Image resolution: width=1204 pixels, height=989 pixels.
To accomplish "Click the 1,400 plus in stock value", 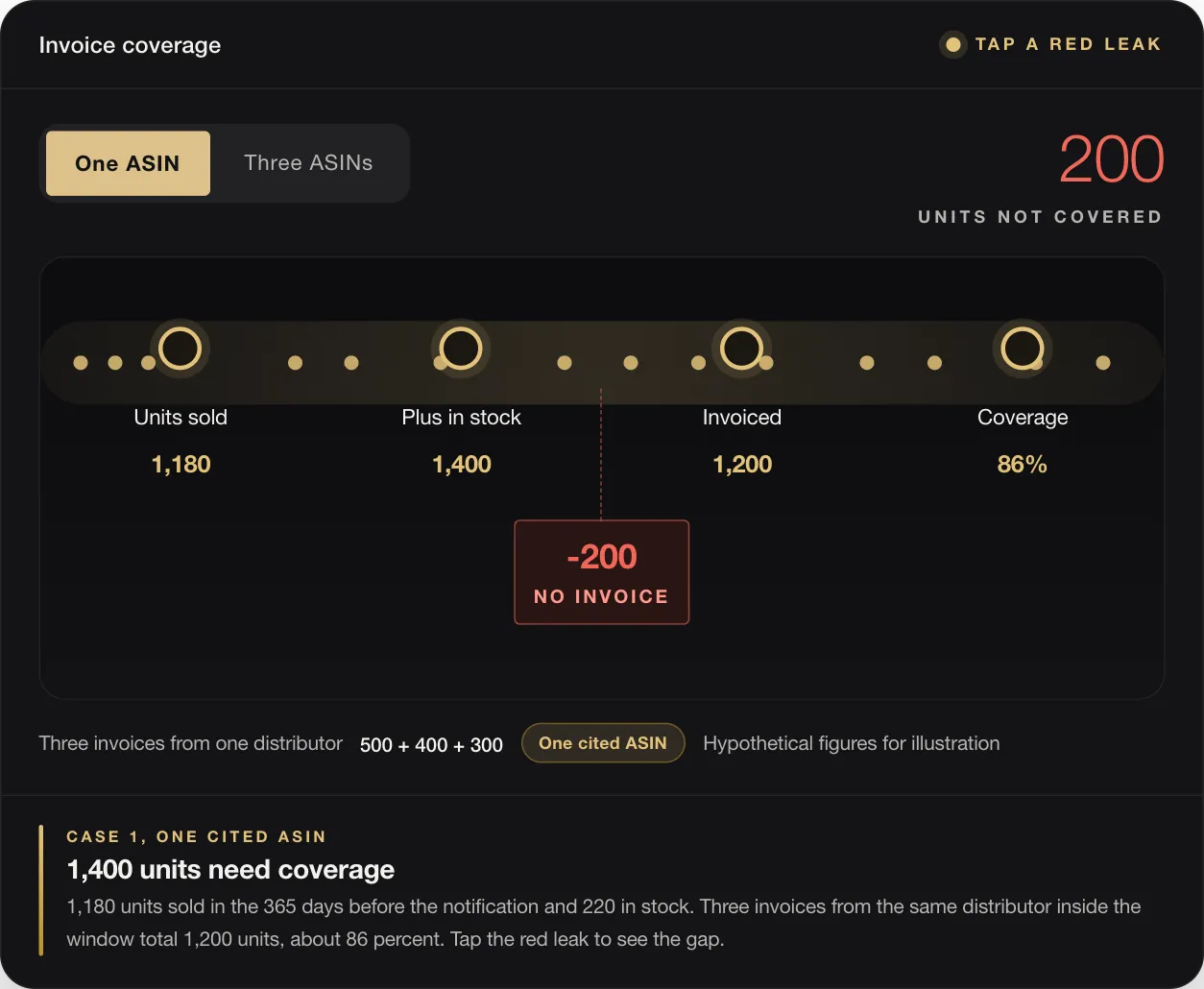I will (461, 465).
